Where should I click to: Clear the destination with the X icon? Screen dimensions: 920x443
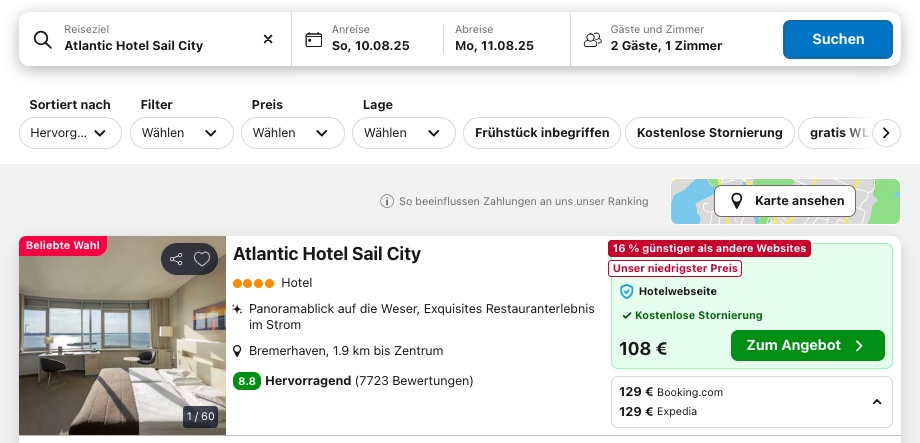pyautogui.click(x=268, y=39)
